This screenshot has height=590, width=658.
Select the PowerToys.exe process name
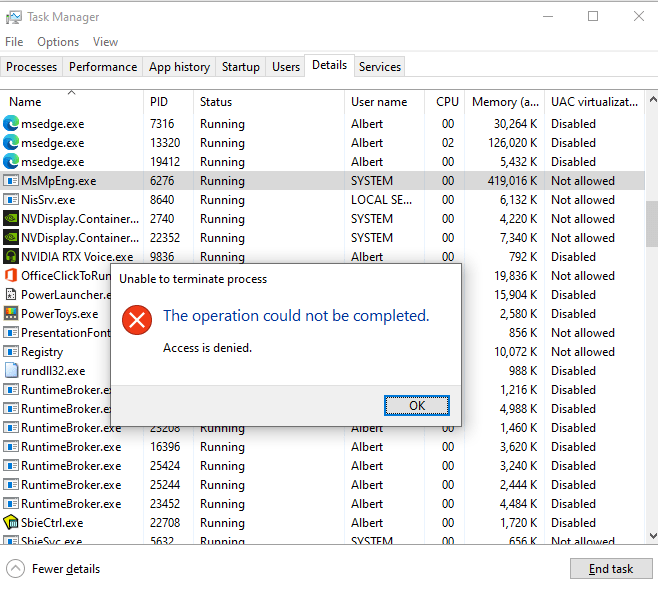[x=60, y=314]
